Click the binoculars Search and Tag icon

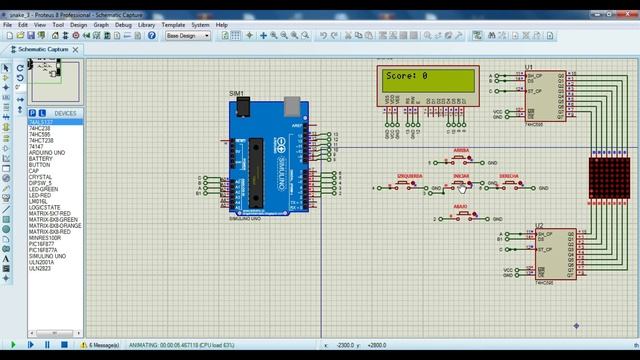click(x=492, y=36)
